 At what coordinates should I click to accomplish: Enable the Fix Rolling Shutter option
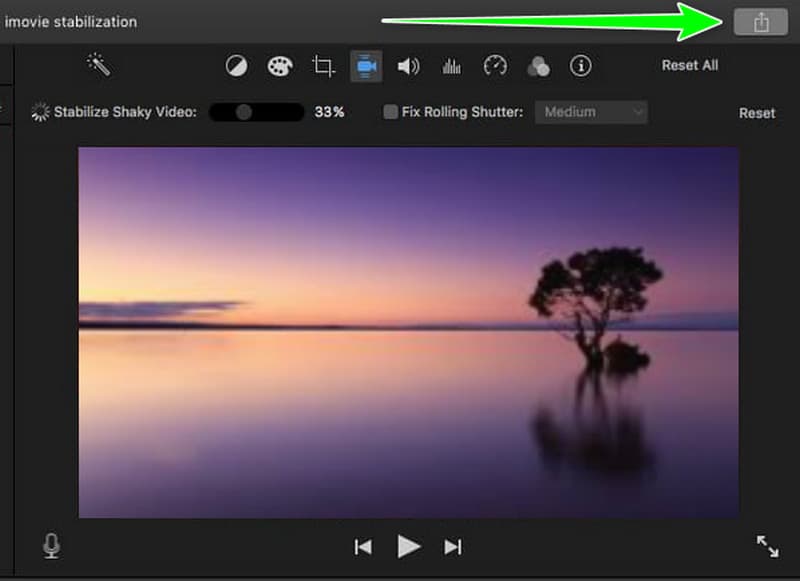tap(390, 112)
